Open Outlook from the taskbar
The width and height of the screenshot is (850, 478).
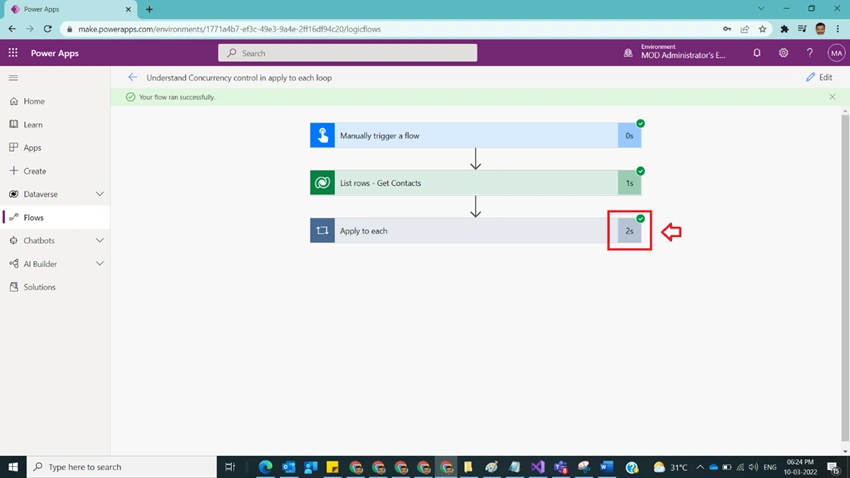pyautogui.click(x=288, y=467)
